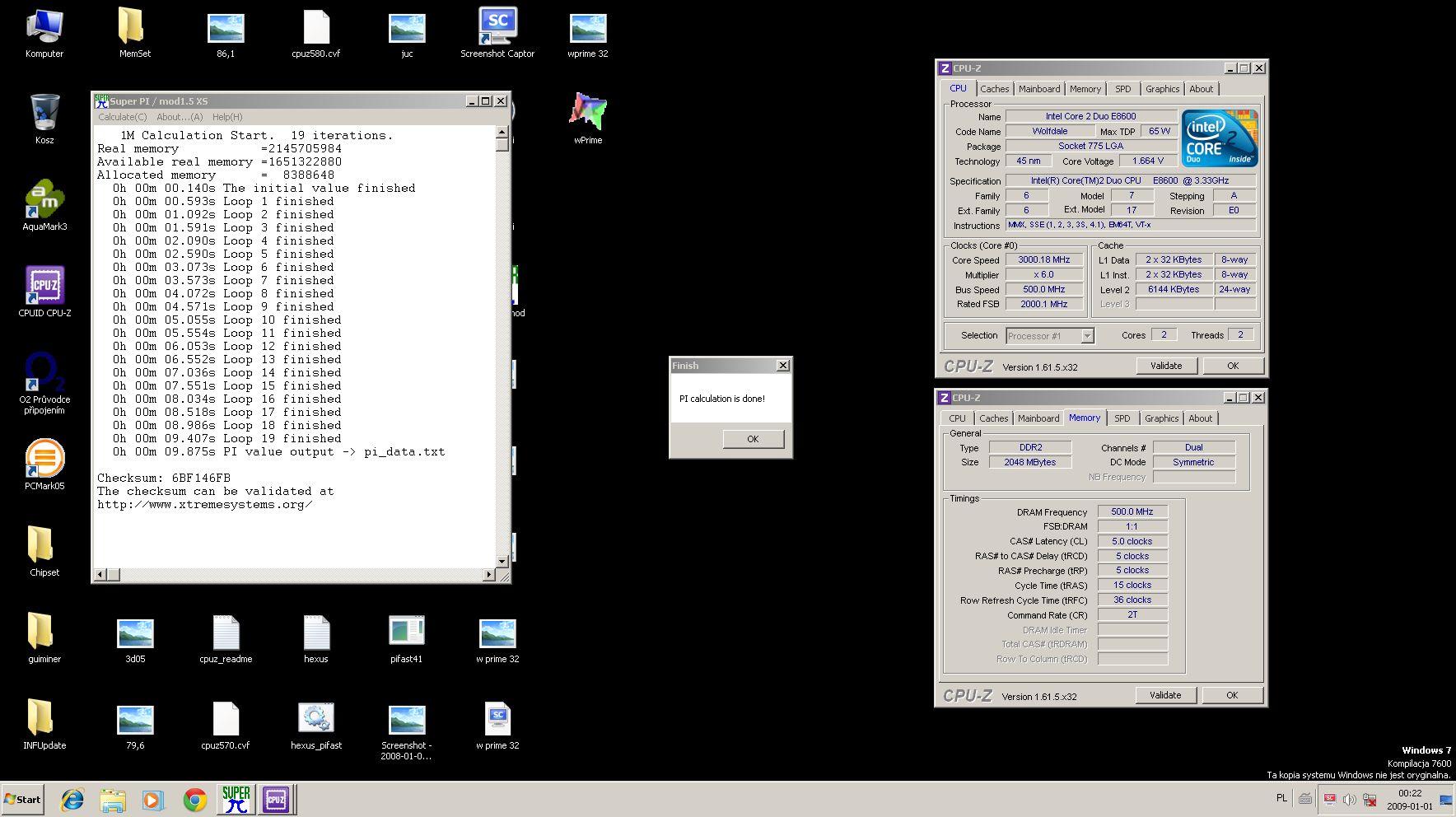Click the Core Speed value 3000.18 MHz
Screen dimensions: 1456x817
point(1044,259)
